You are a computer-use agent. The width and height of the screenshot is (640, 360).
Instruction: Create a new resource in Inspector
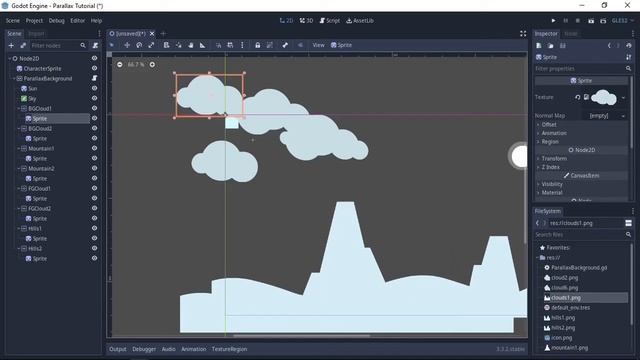click(539, 46)
